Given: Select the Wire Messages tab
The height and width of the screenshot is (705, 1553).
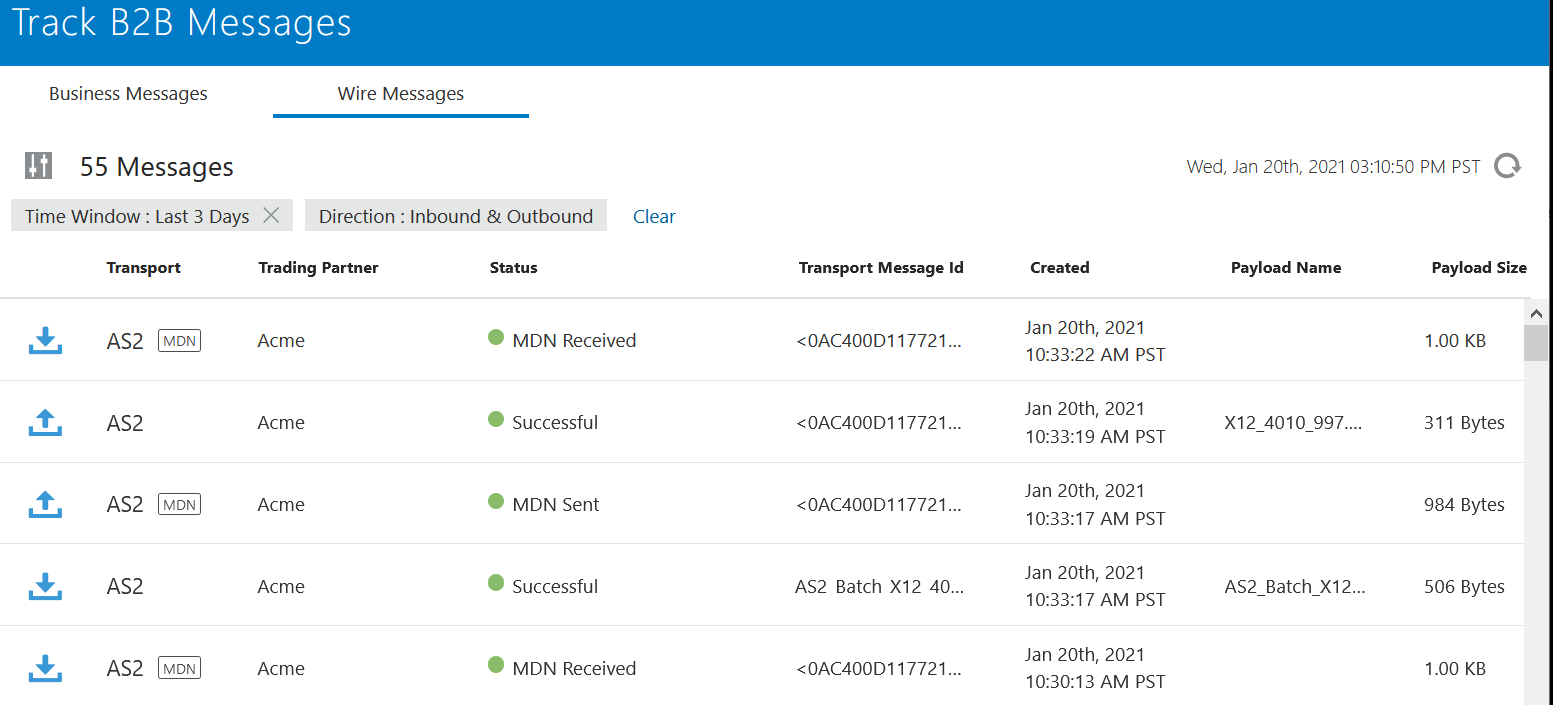Looking at the screenshot, I should tap(401, 94).
